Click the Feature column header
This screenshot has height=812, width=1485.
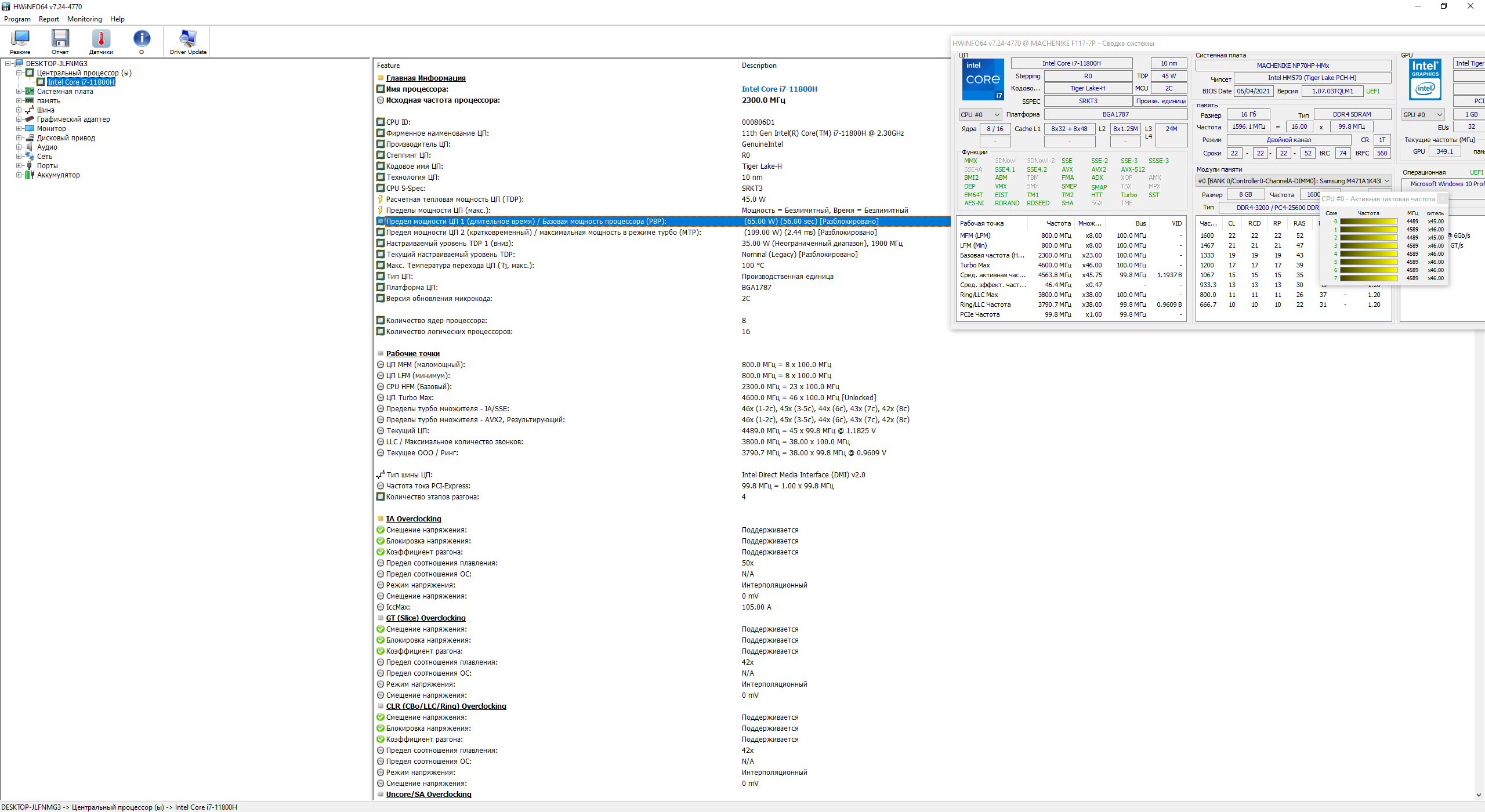556,66
